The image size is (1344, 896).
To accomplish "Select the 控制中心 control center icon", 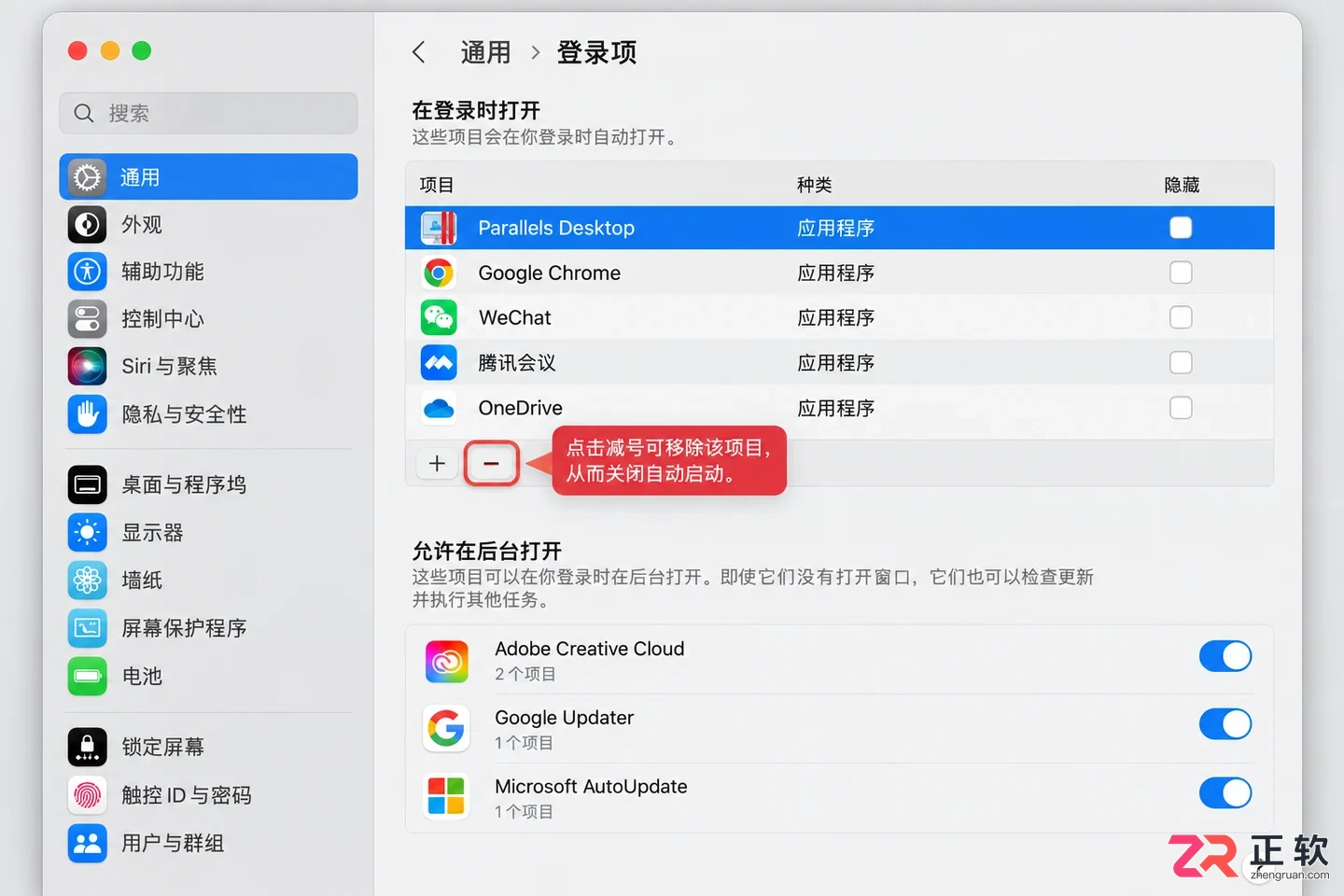I will pos(87,319).
